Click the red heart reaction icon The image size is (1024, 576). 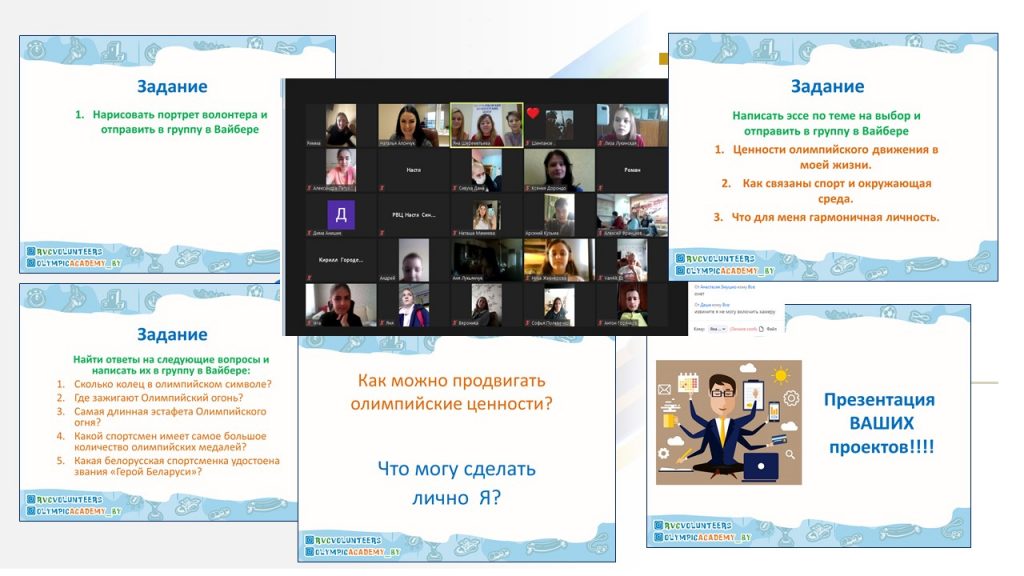[x=533, y=112]
